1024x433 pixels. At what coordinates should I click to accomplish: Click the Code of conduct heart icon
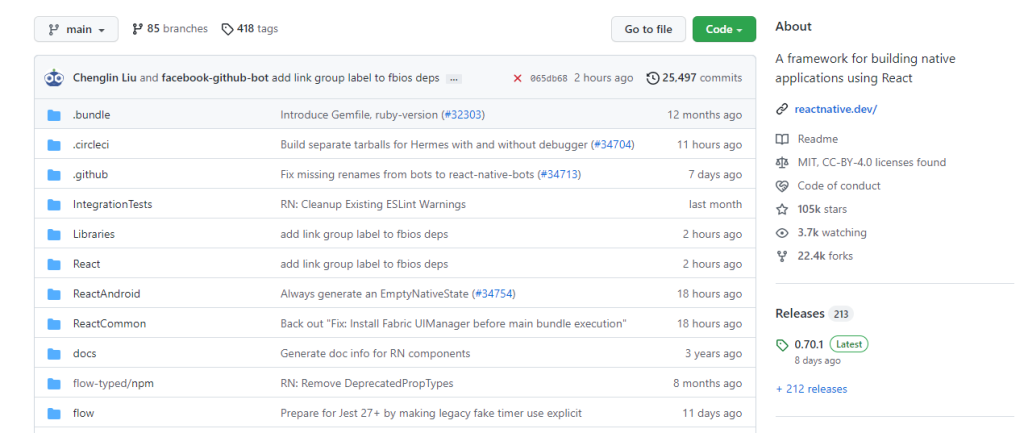782,186
